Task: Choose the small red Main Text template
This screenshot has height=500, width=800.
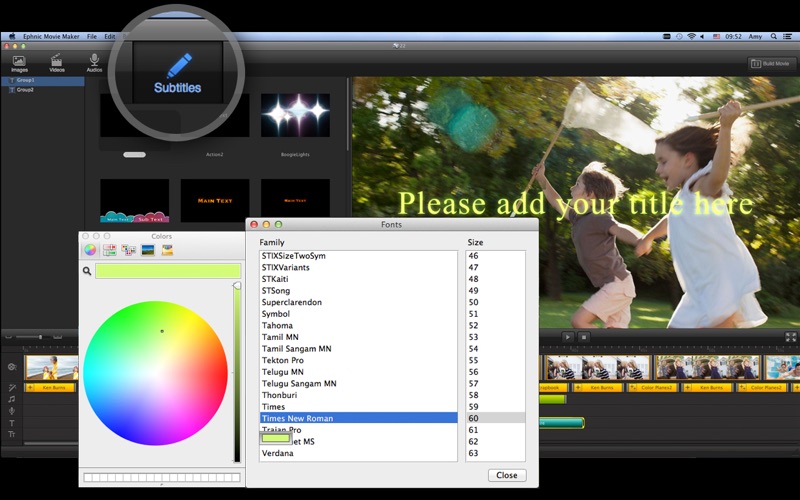Action: (x=295, y=201)
